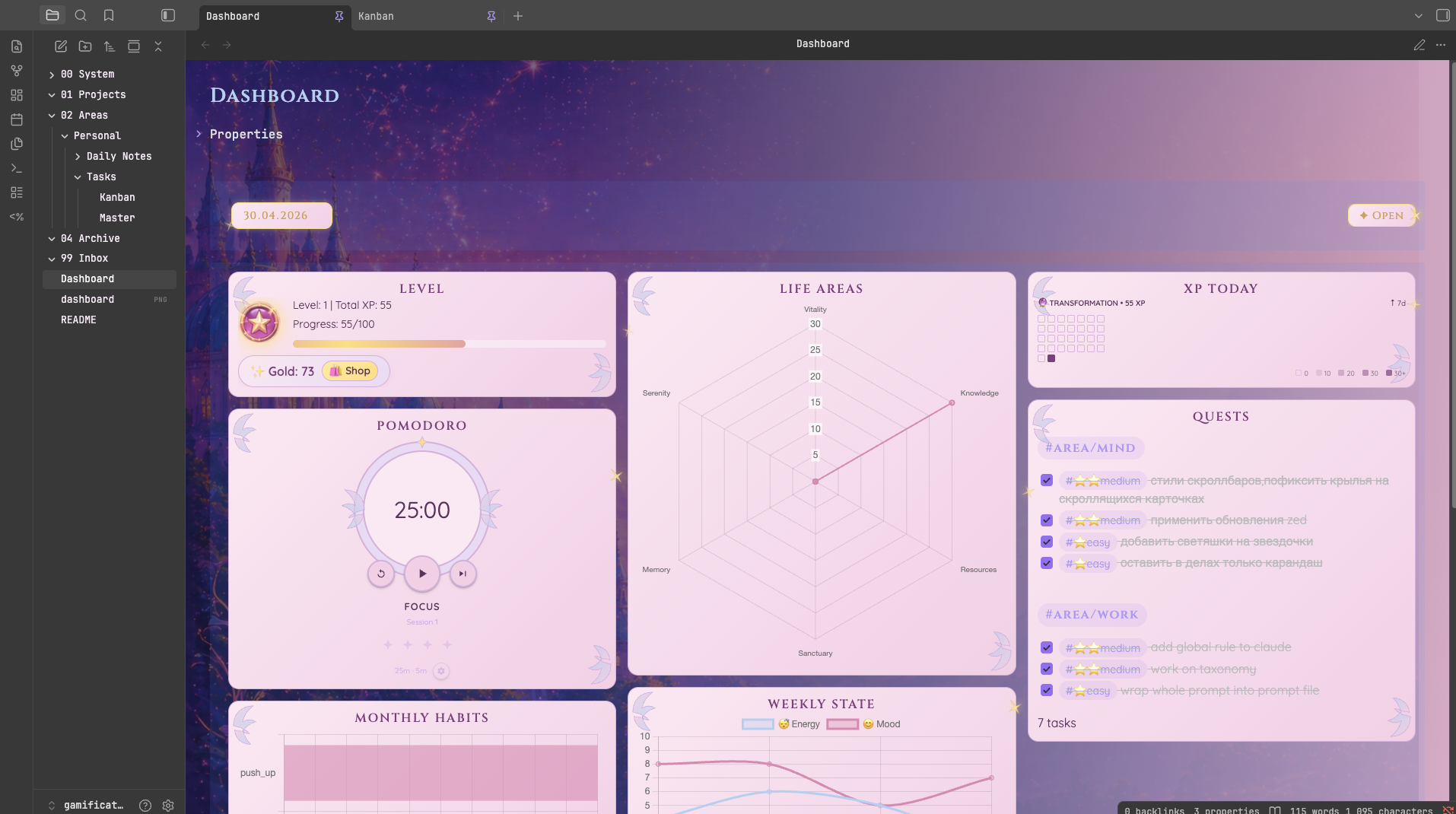Skip to the next Pomodoro session
1456x814 pixels.
(463, 574)
